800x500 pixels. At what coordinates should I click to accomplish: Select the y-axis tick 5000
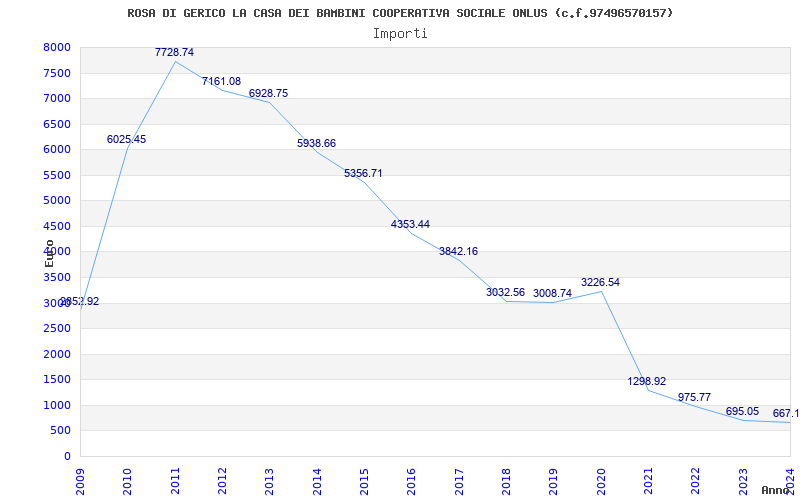[x=57, y=201]
